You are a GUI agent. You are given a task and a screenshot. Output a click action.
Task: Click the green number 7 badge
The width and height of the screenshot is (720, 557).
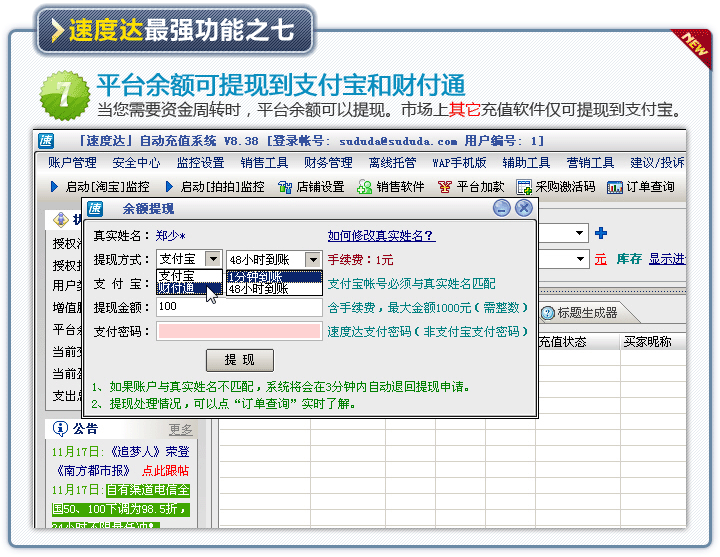tap(65, 96)
